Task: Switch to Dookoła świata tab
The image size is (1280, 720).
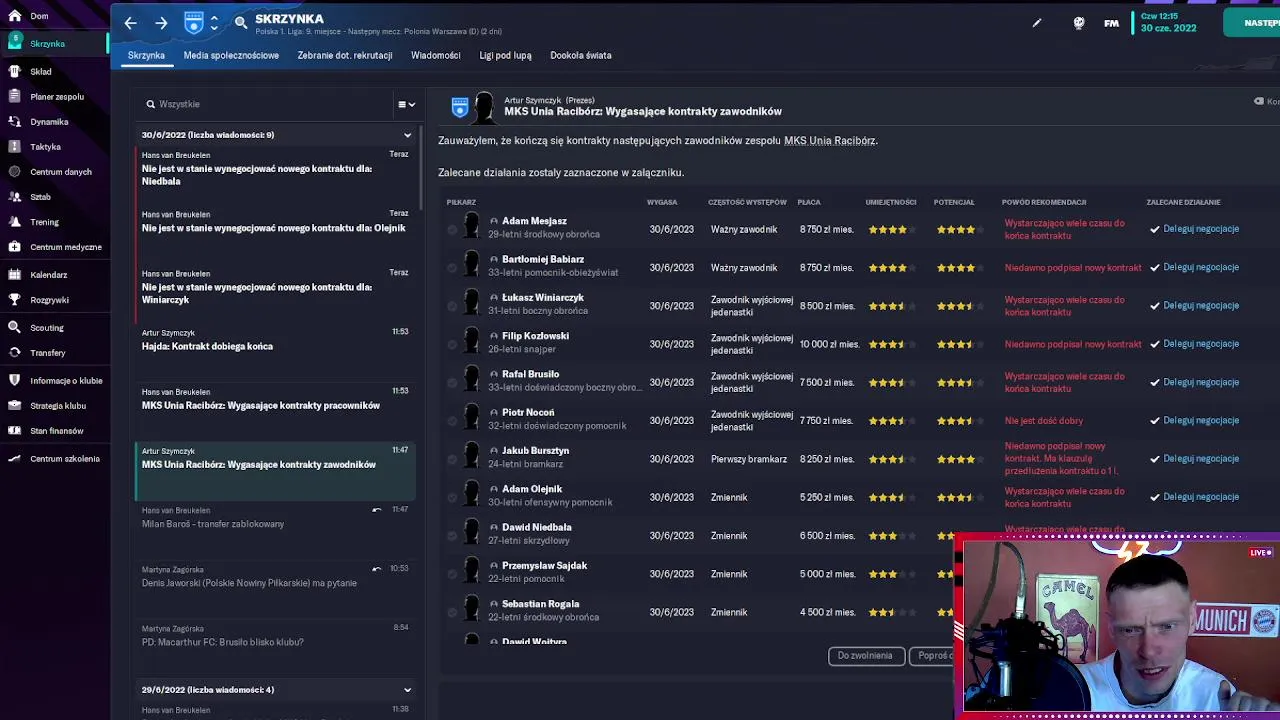Action: [581, 56]
